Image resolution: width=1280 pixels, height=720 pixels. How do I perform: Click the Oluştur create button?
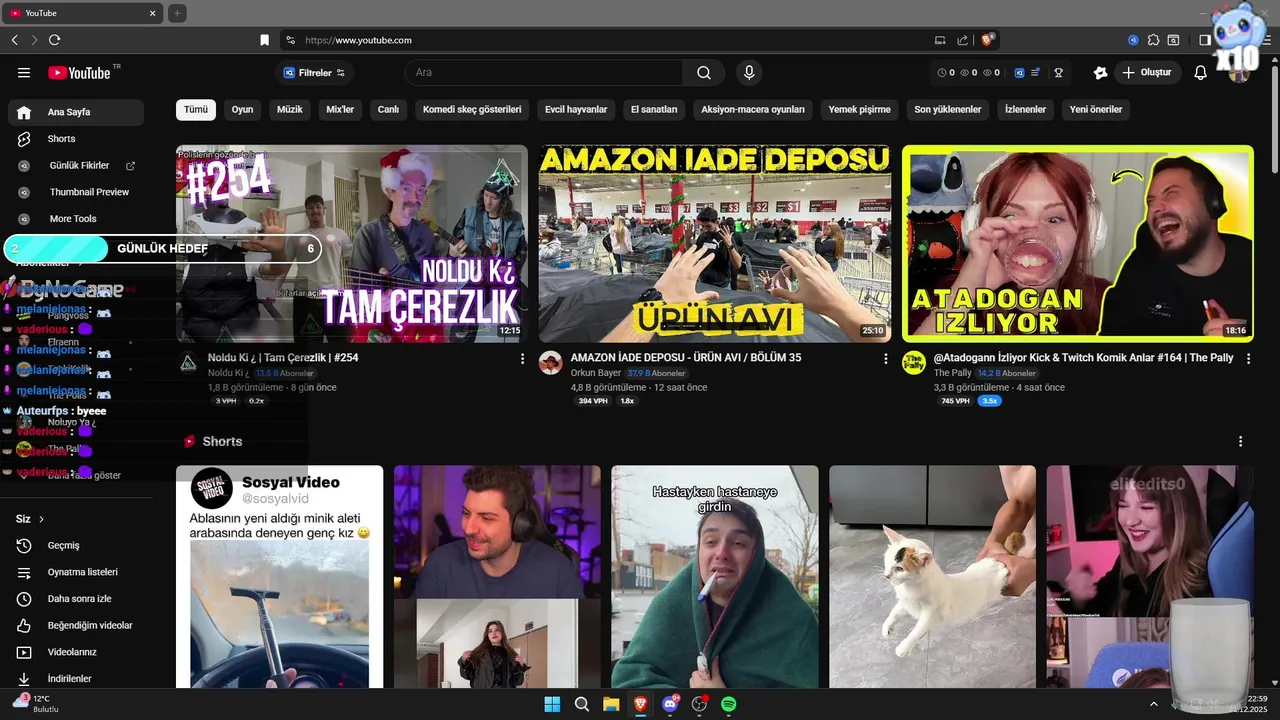[1147, 73]
